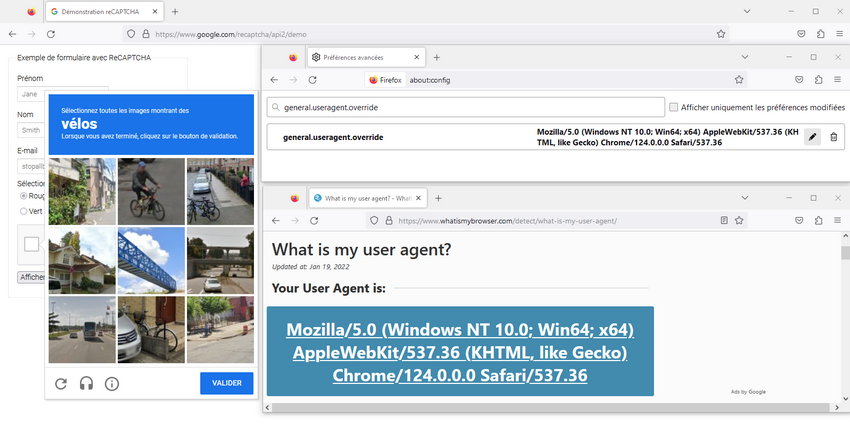Focus the about:config search field
The image size is (850, 432).
point(466,107)
